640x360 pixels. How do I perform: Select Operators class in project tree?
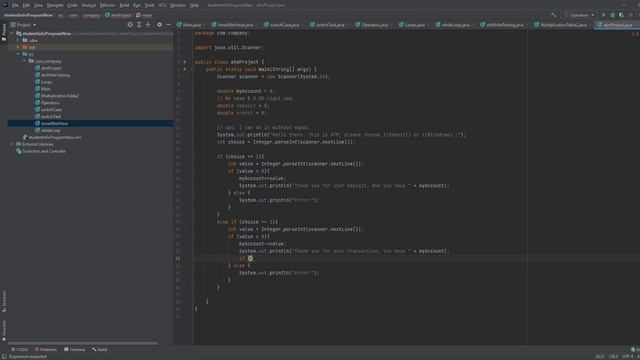pyautogui.click(x=50, y=102)
